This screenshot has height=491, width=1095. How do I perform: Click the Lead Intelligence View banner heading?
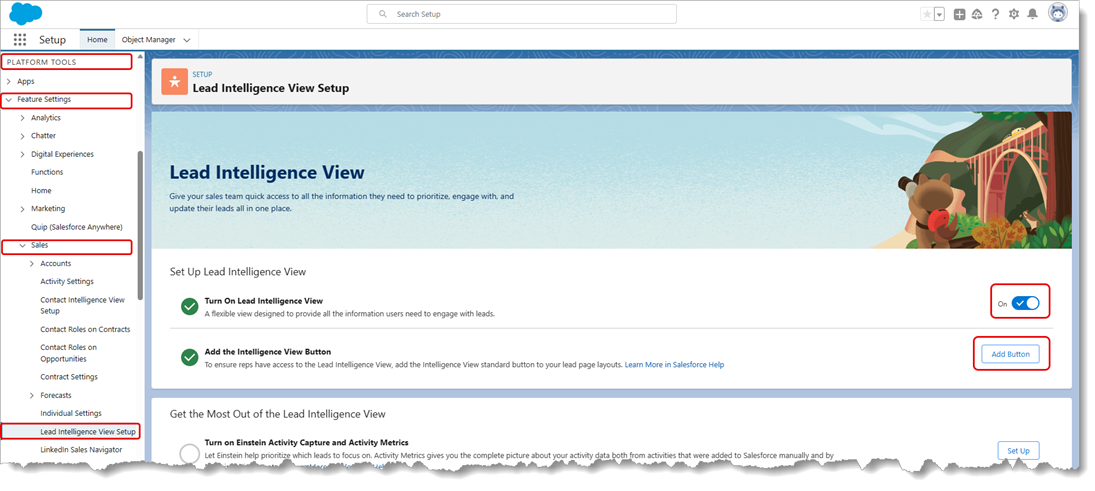pos(267,172)
